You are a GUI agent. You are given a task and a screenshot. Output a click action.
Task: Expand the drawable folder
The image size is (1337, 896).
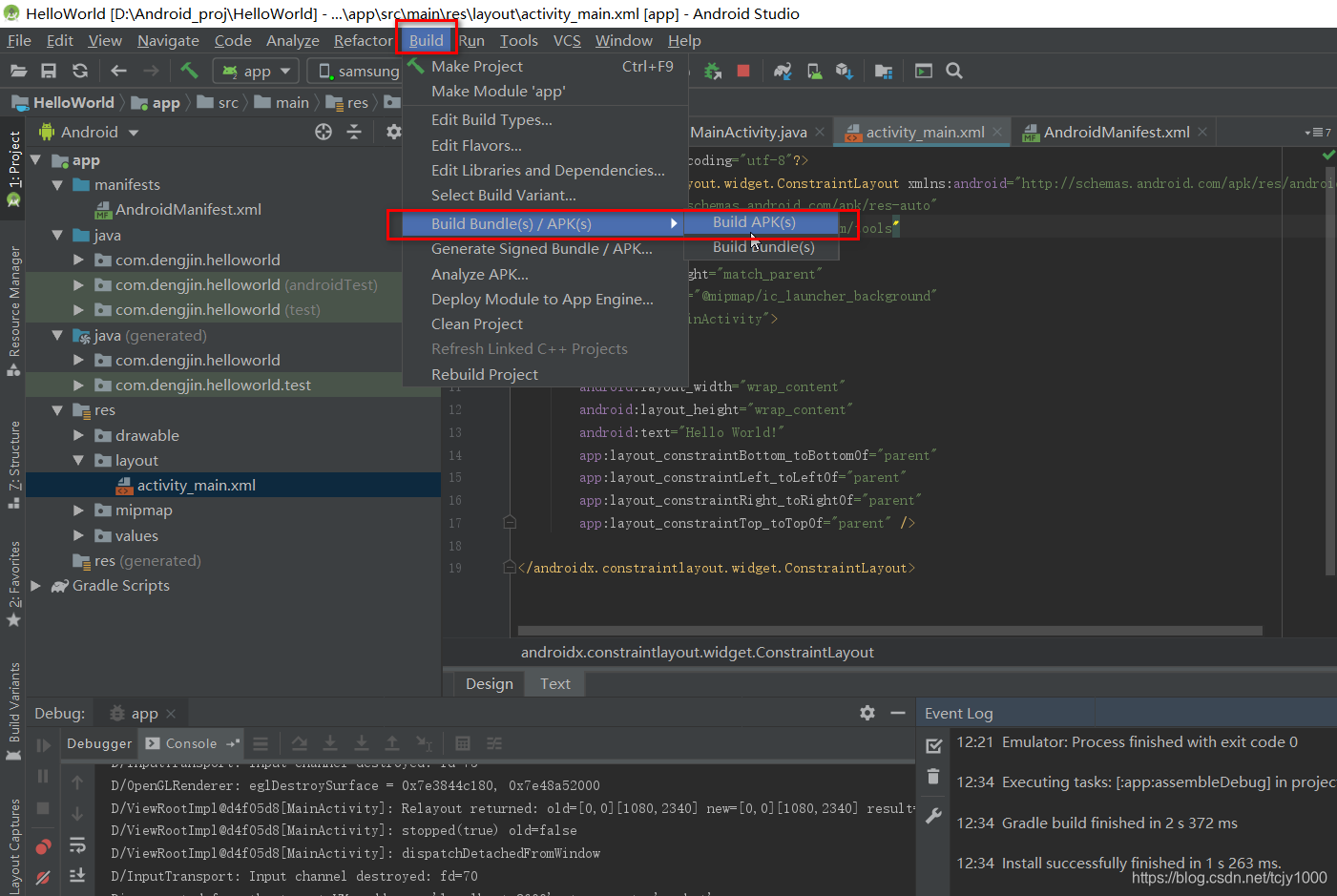78,436
